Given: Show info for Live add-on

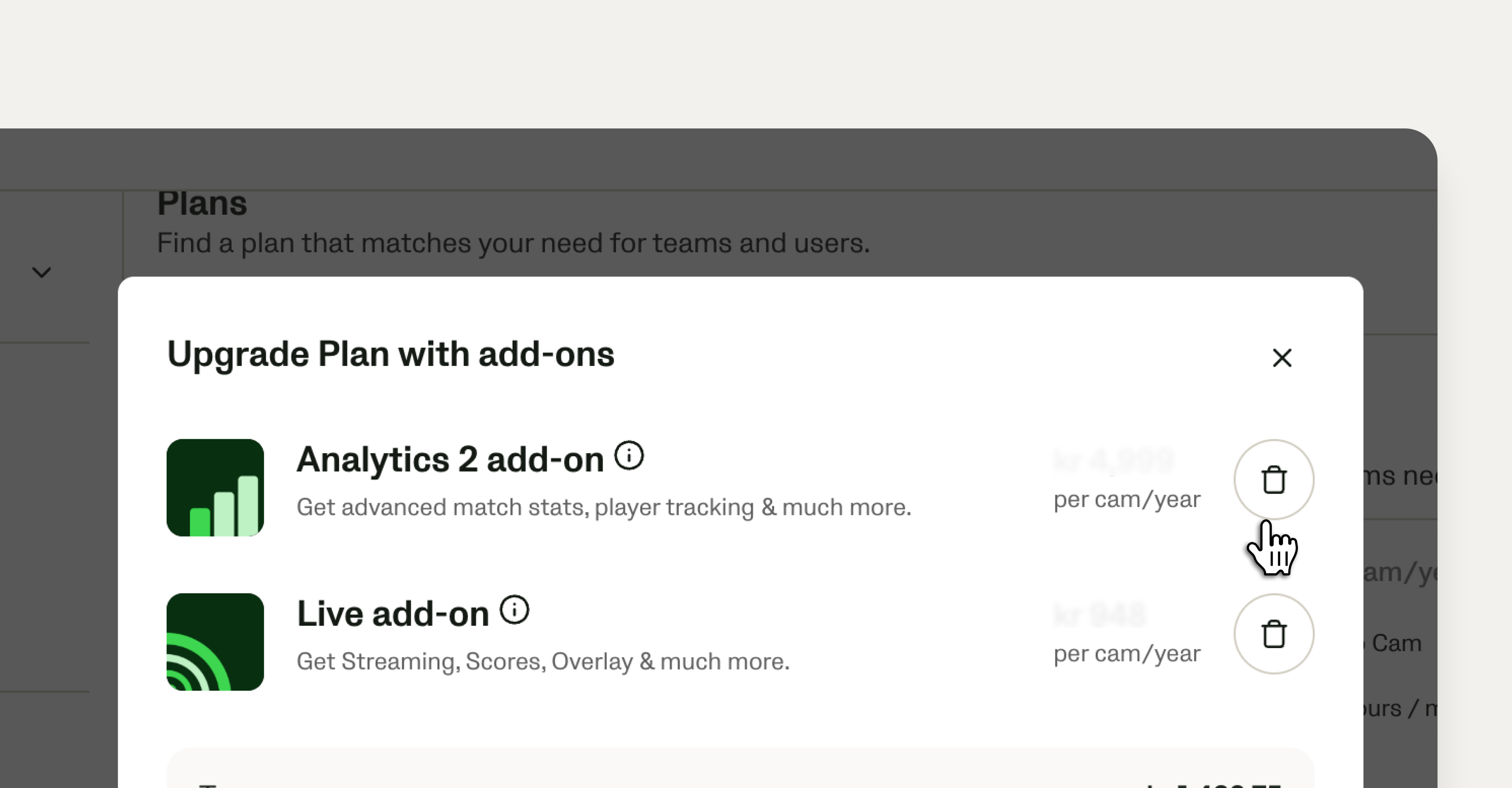Looking at the screenshot, I should [514, 610].
